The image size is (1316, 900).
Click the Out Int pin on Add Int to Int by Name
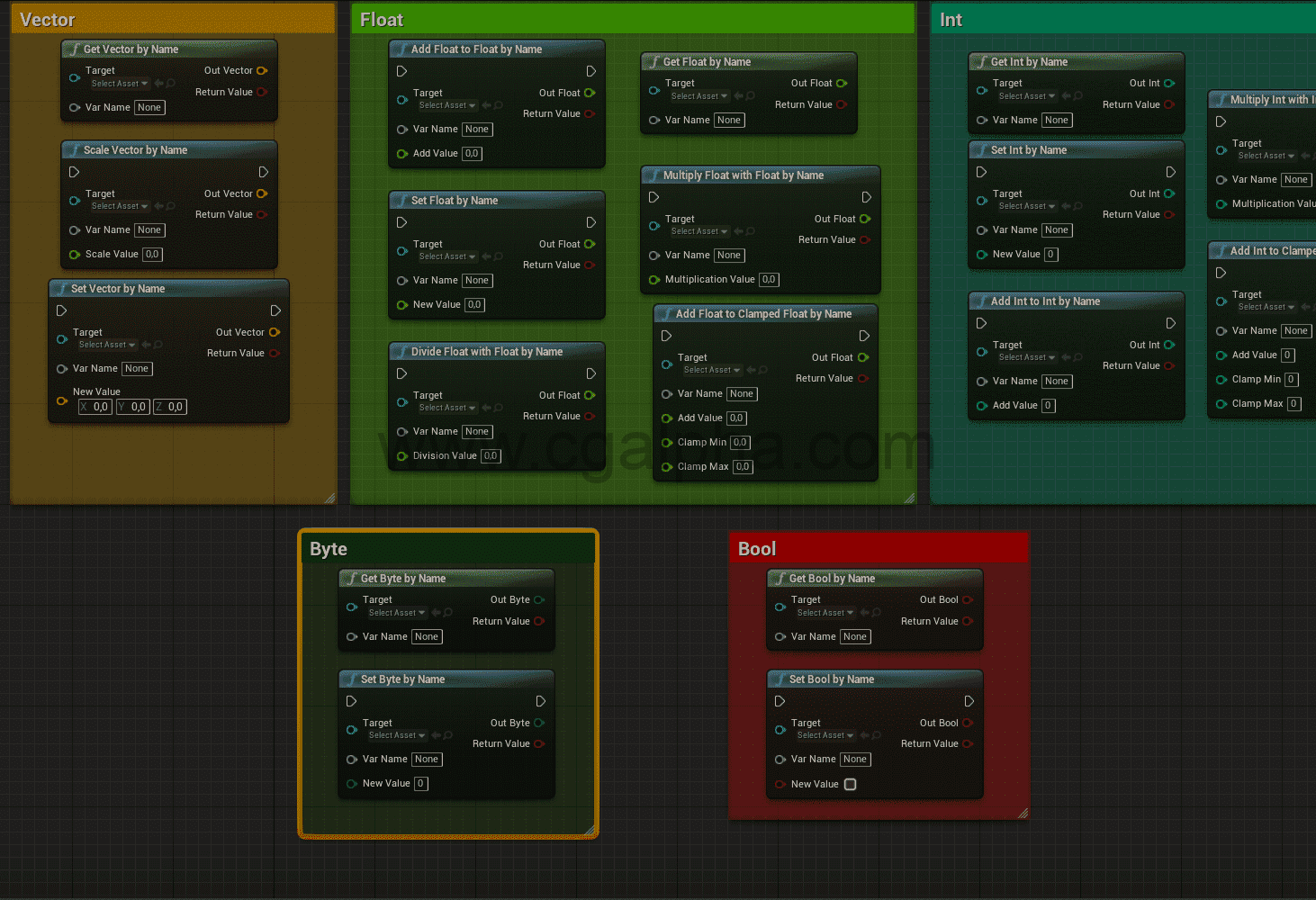pyautogui.click(x=1169, y=345)
